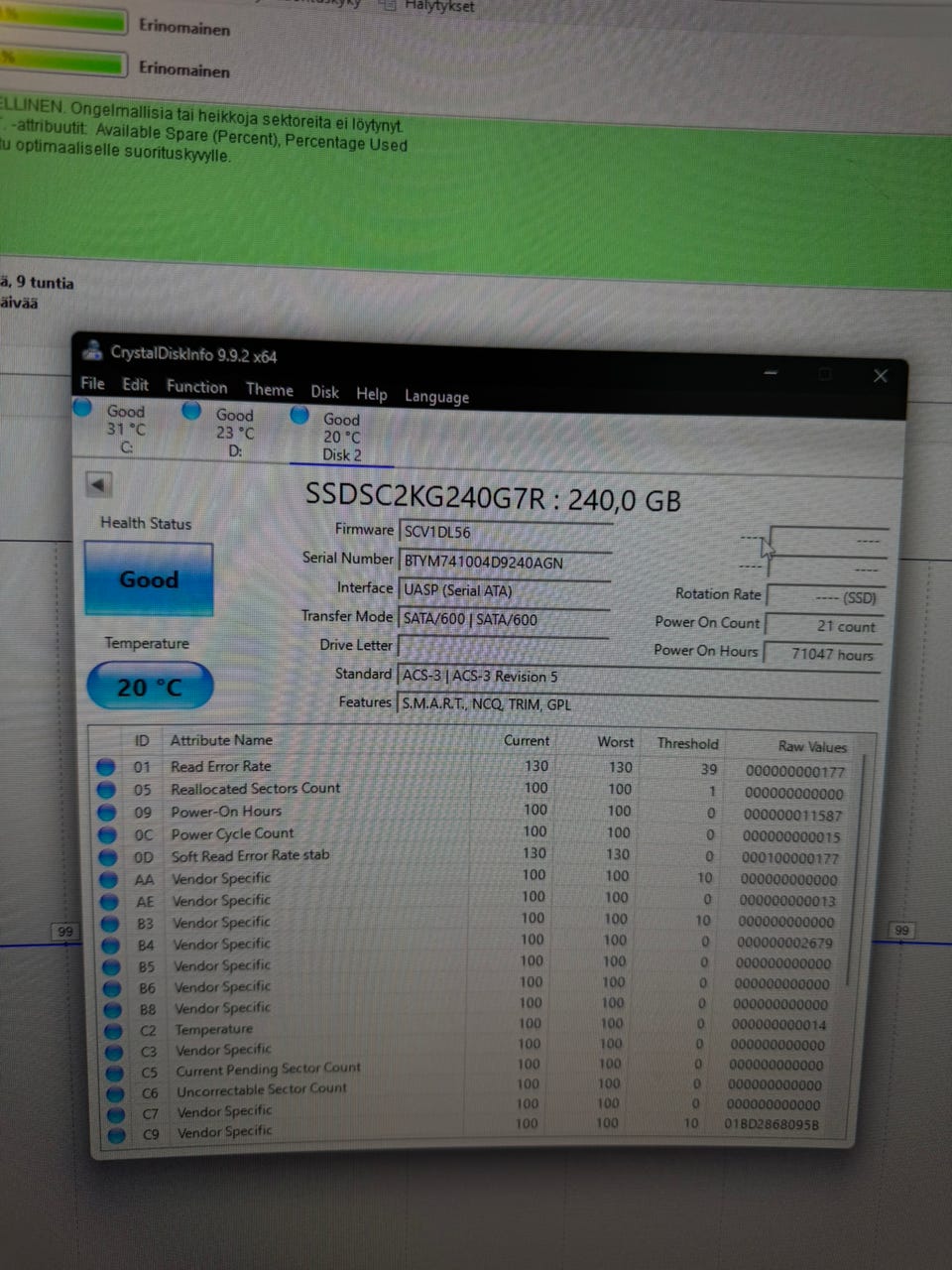This screenshot has width=952, height=1270.
Task: Click the Good health status button
Action: pos(149,579)
